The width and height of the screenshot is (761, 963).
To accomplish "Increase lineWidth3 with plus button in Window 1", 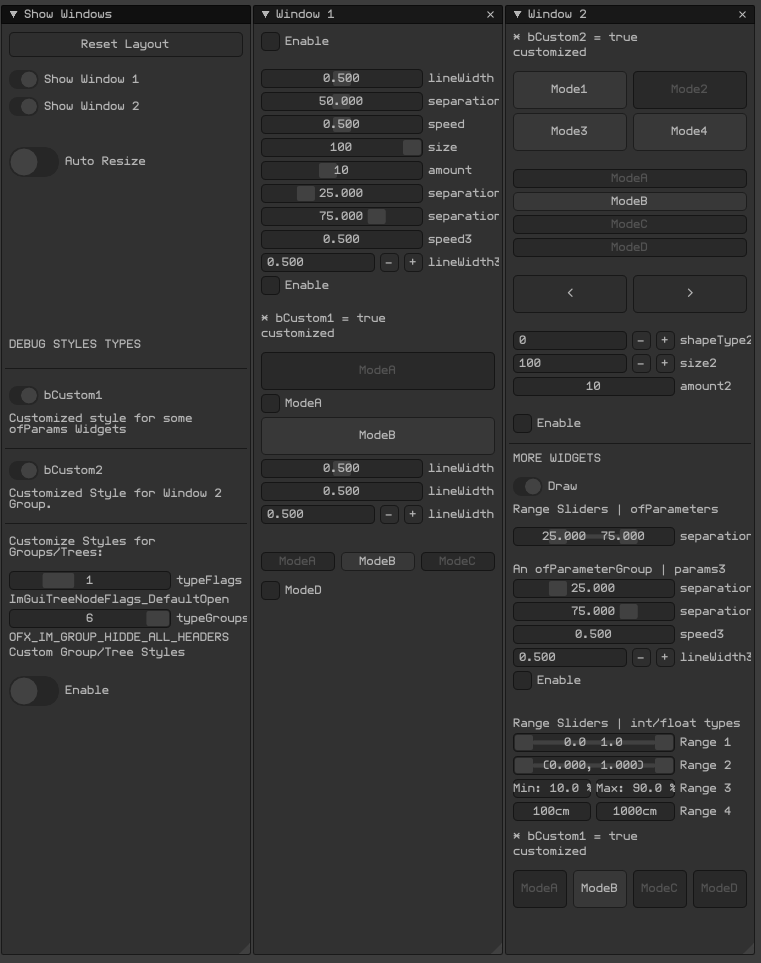I will pyautogui.click(x=413, y=262).
